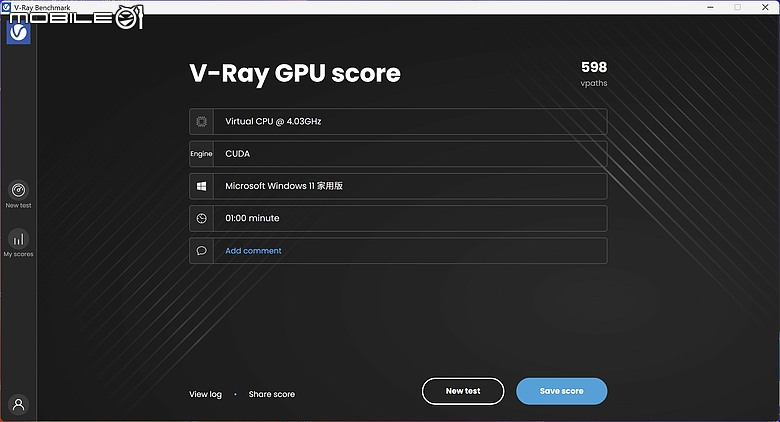
Task: Select the Virtual CPU @ 4.03GHz text
Action: pyautogui.click(x=273, y=121)
